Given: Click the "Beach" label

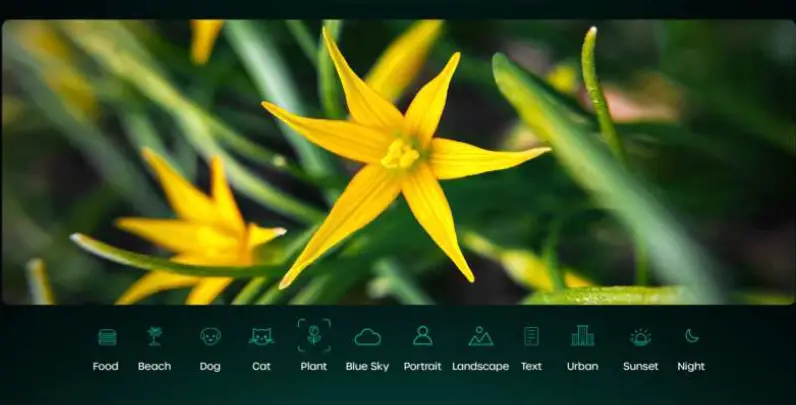Looking at the screenshot, I should coord(154,366).
